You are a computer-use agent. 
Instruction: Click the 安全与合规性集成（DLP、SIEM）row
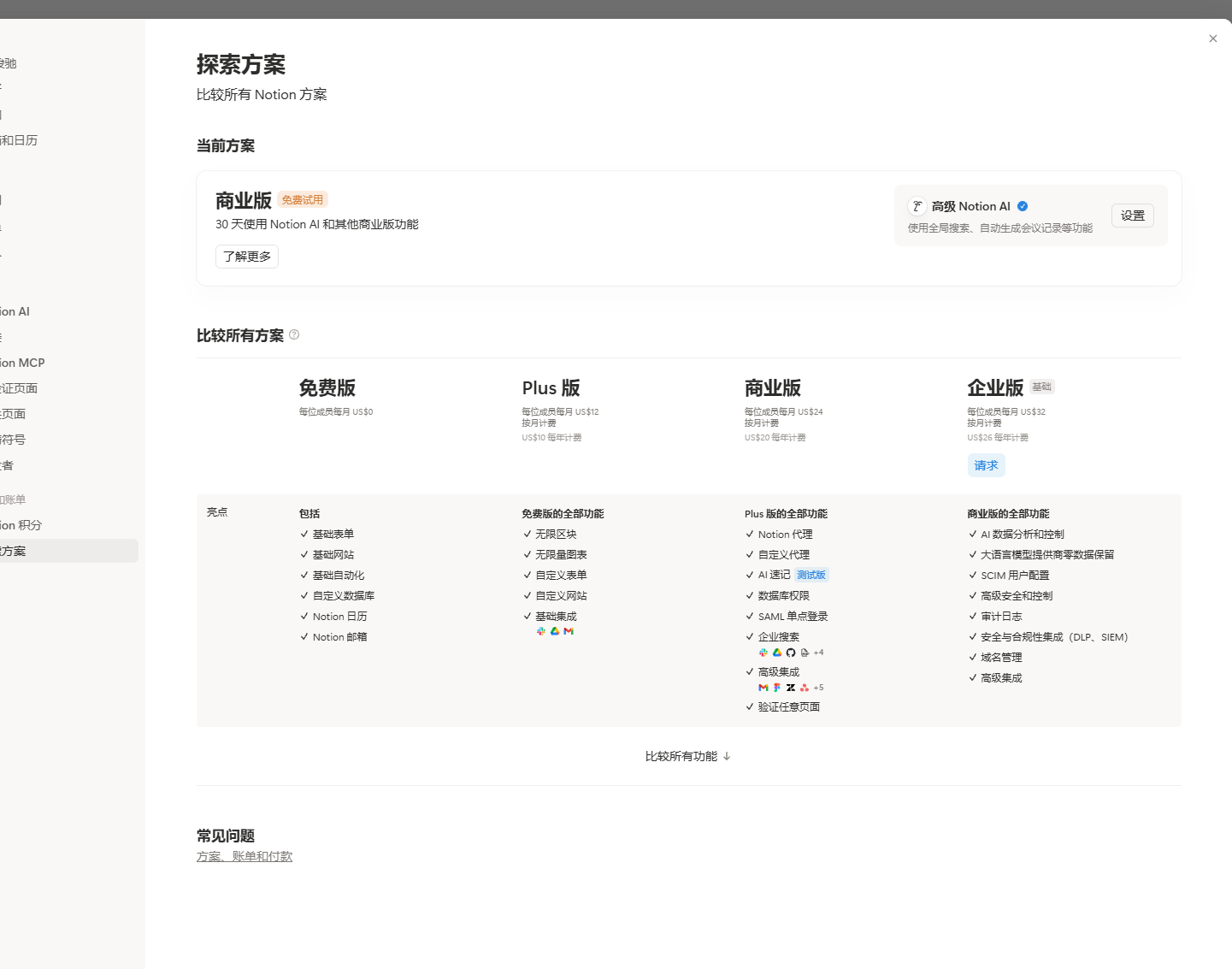[1048, 636]
